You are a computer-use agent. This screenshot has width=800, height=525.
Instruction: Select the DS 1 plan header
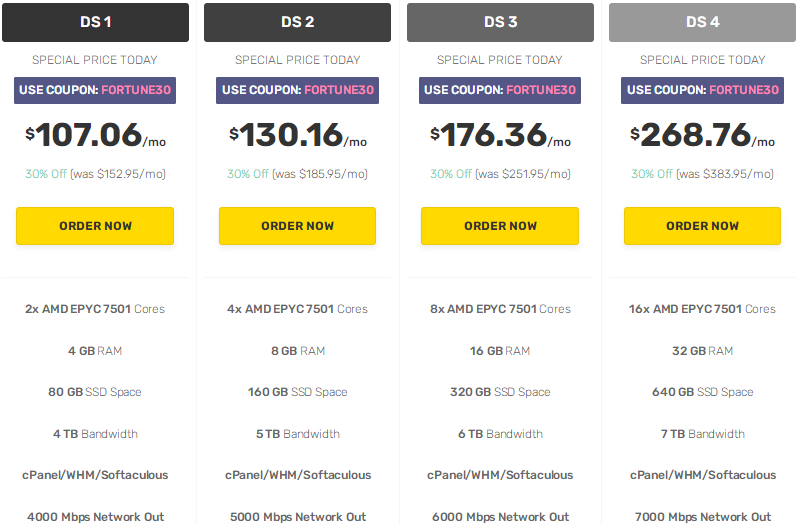click(x=95, y=22)
